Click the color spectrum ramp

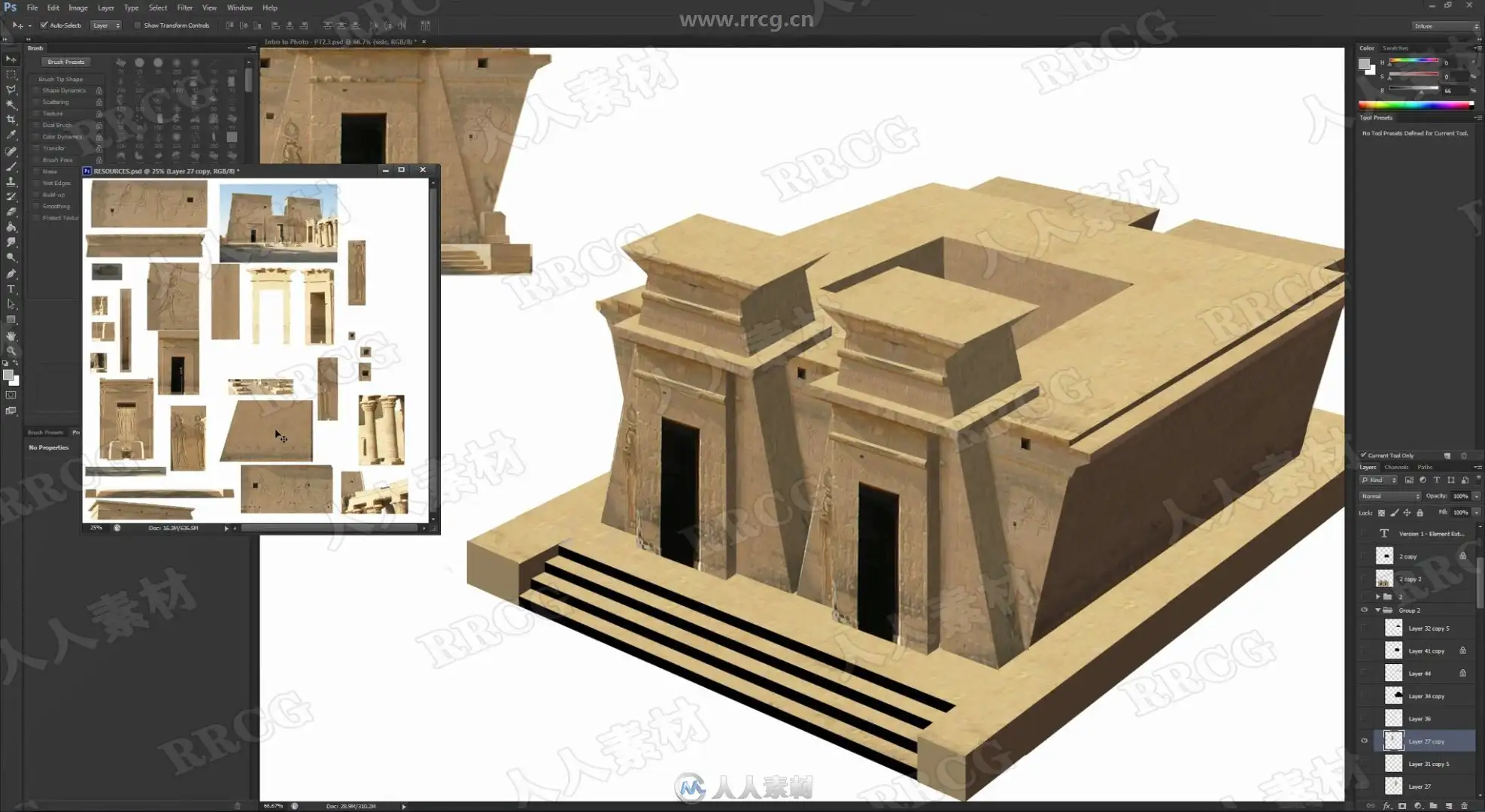point(1416,105)
